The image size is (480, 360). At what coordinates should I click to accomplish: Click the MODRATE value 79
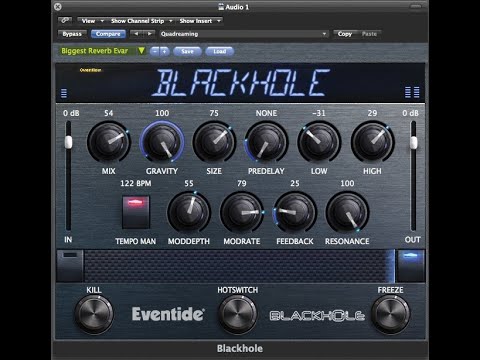point(242,183)
